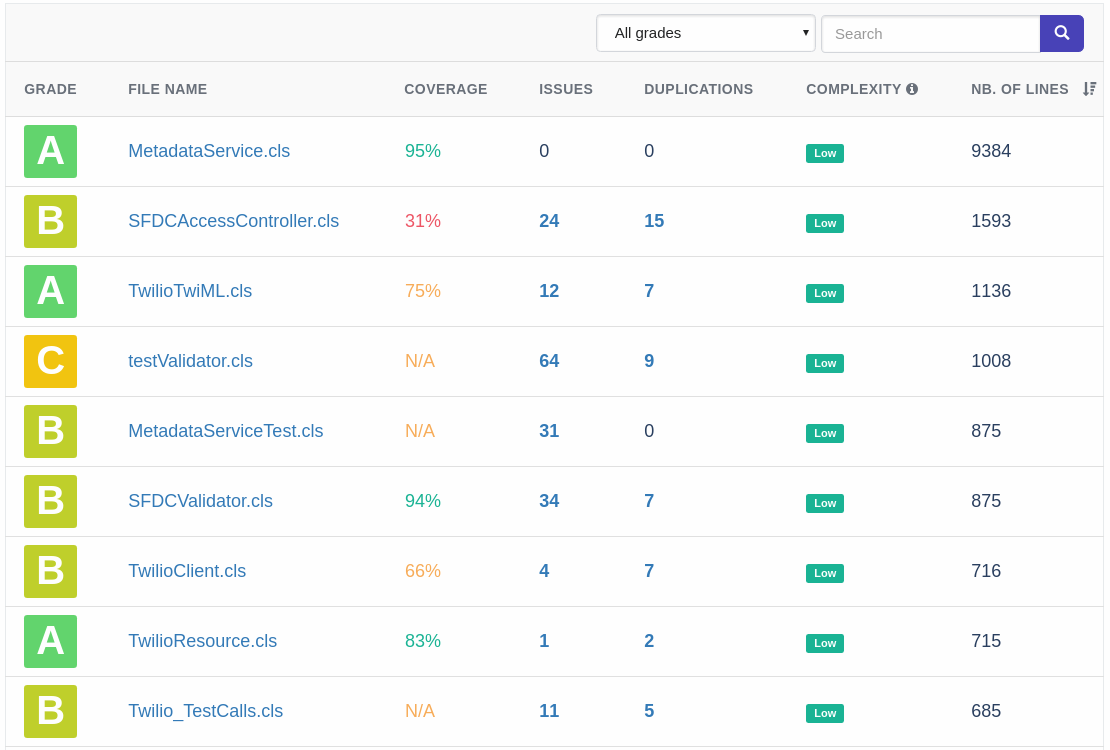This screenshot has height=750, width=1110.
Task: Click the 83% coverage of TwilioResource.cls
Action: [423, 641]
